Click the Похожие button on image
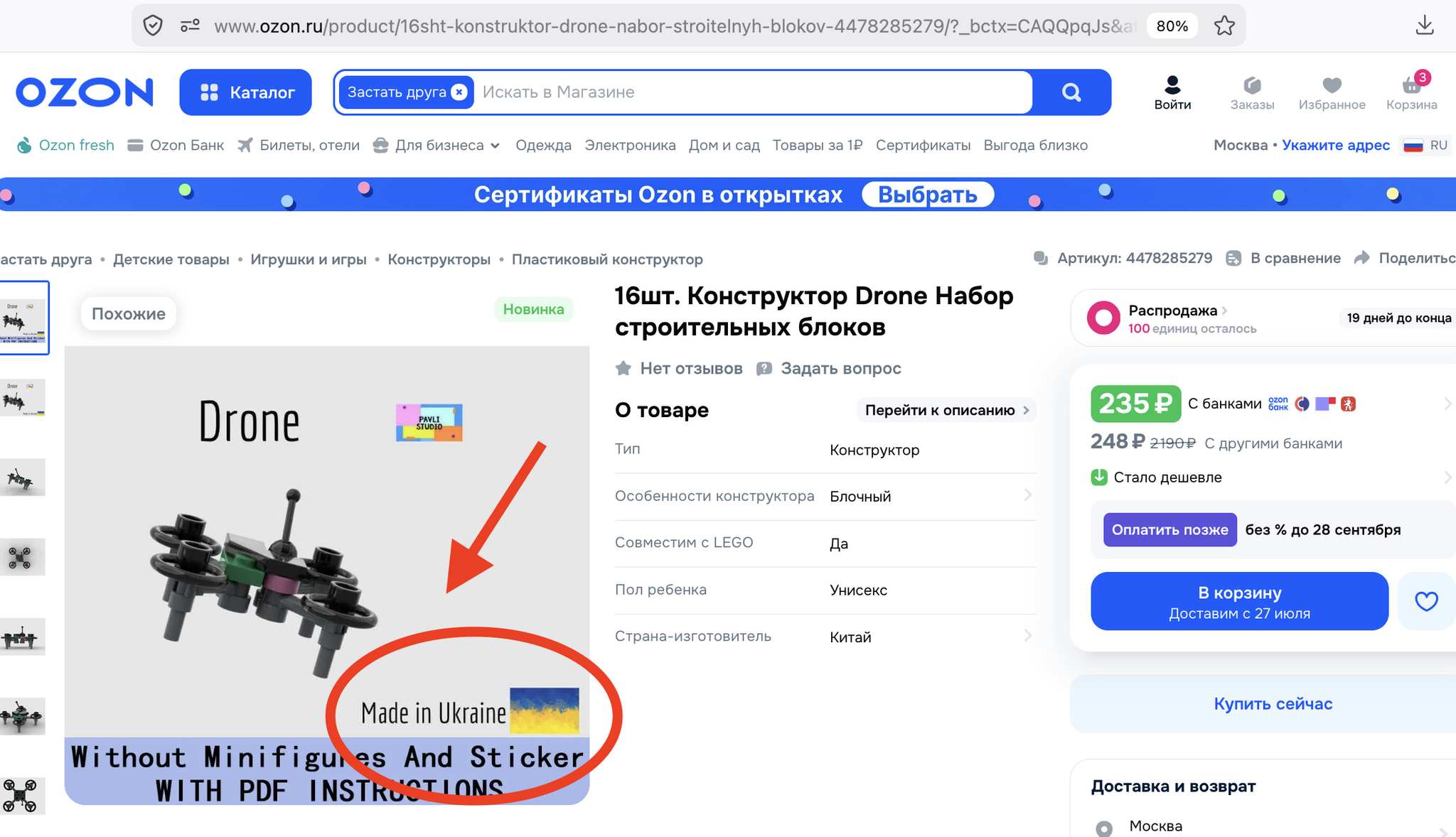 click(x=129, y=314)
